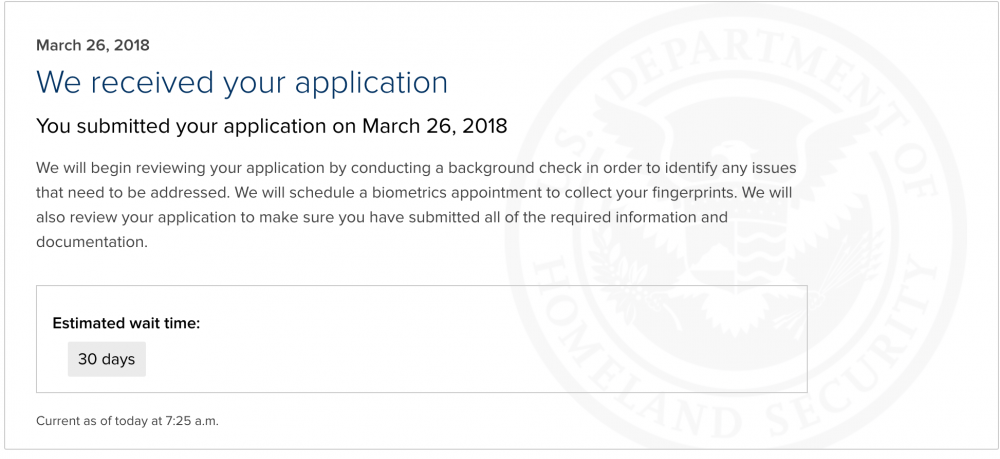1000x459 pixels.
Task: Click the Department of Homeland Security seal watermark
Action: [737, 228]
